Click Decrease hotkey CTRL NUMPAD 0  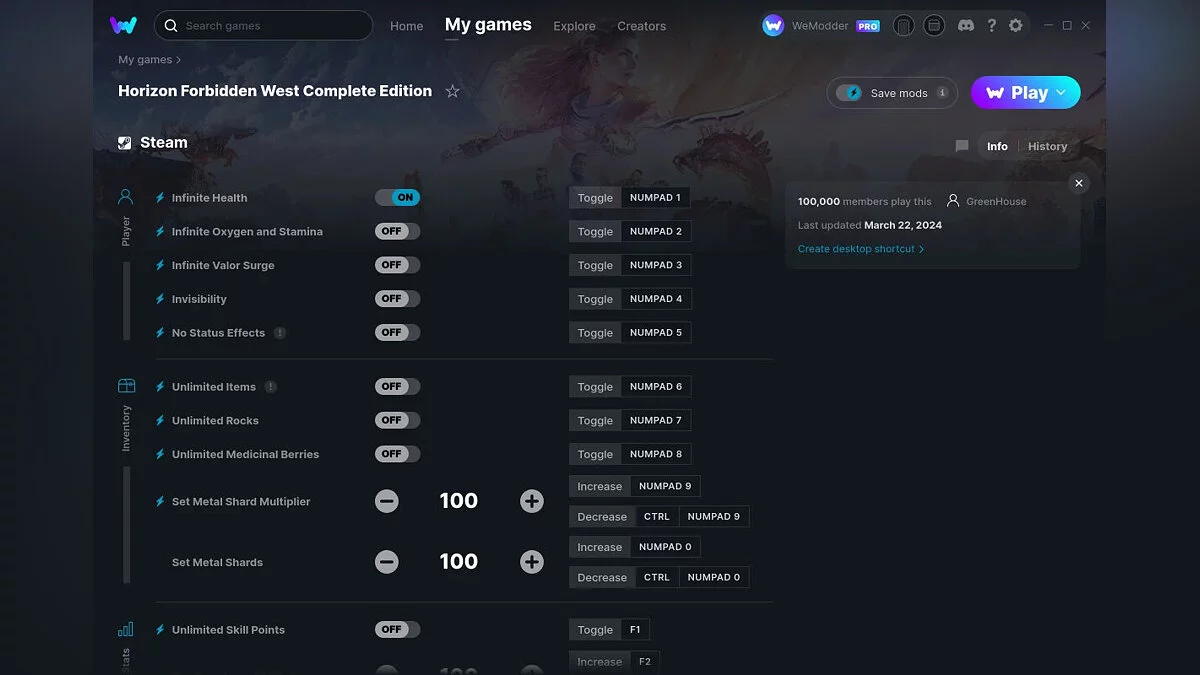click(x=602, y=577)
